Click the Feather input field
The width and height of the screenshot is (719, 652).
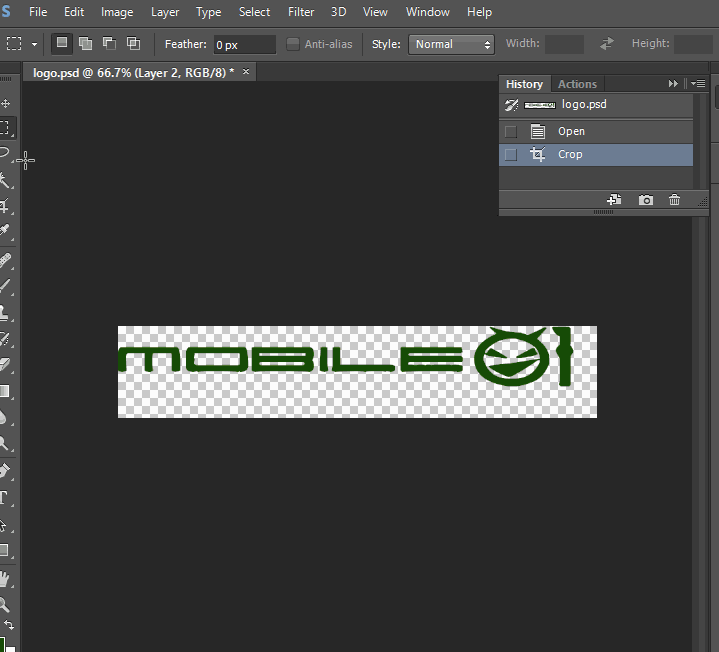(x=244, y=44)
